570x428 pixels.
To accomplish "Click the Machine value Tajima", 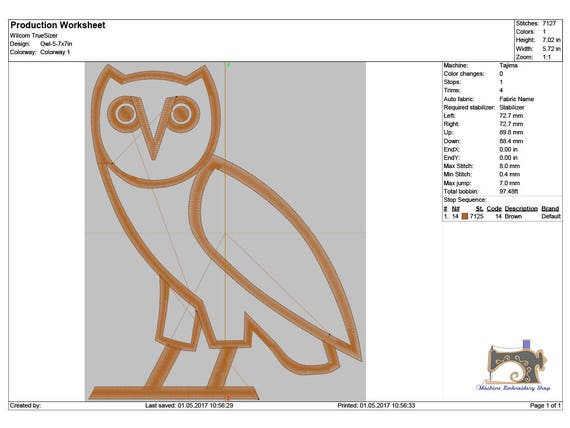I will (x=508, y=65).
